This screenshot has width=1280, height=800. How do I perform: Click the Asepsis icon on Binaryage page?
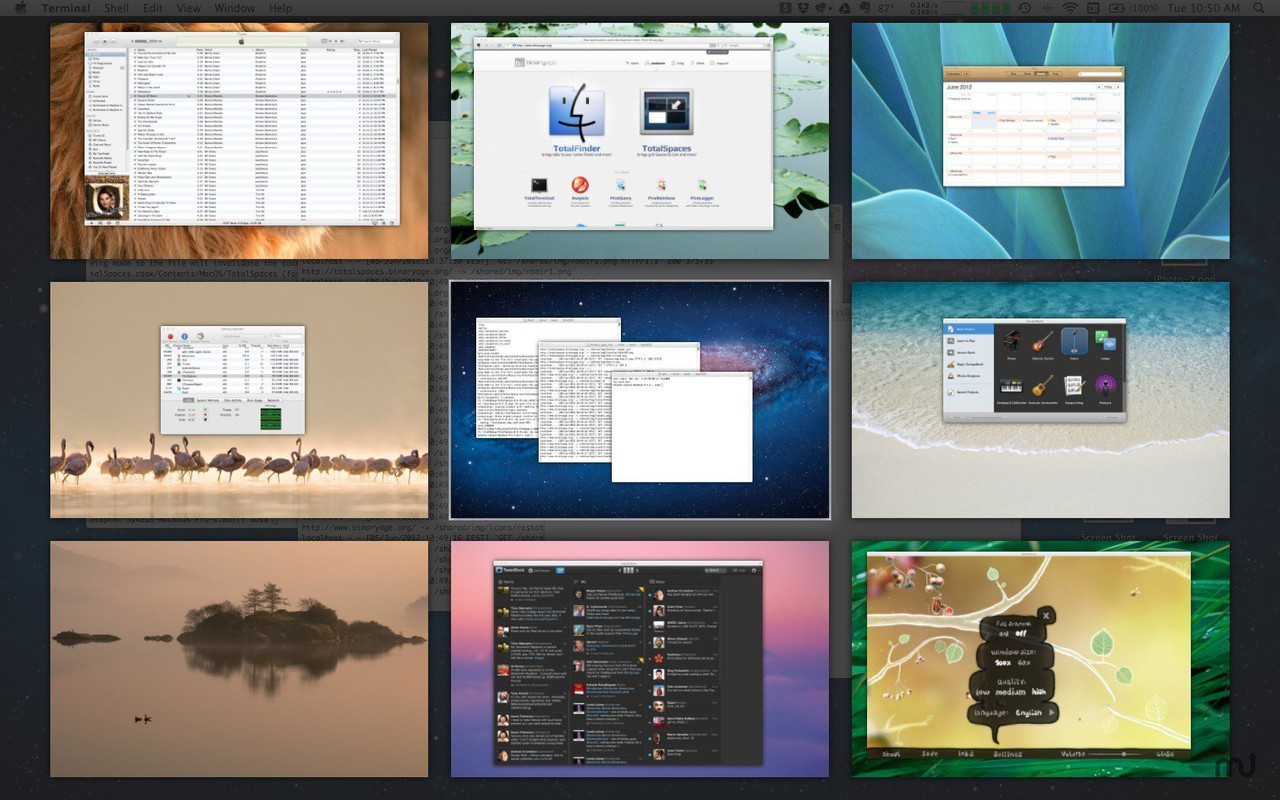580,185
